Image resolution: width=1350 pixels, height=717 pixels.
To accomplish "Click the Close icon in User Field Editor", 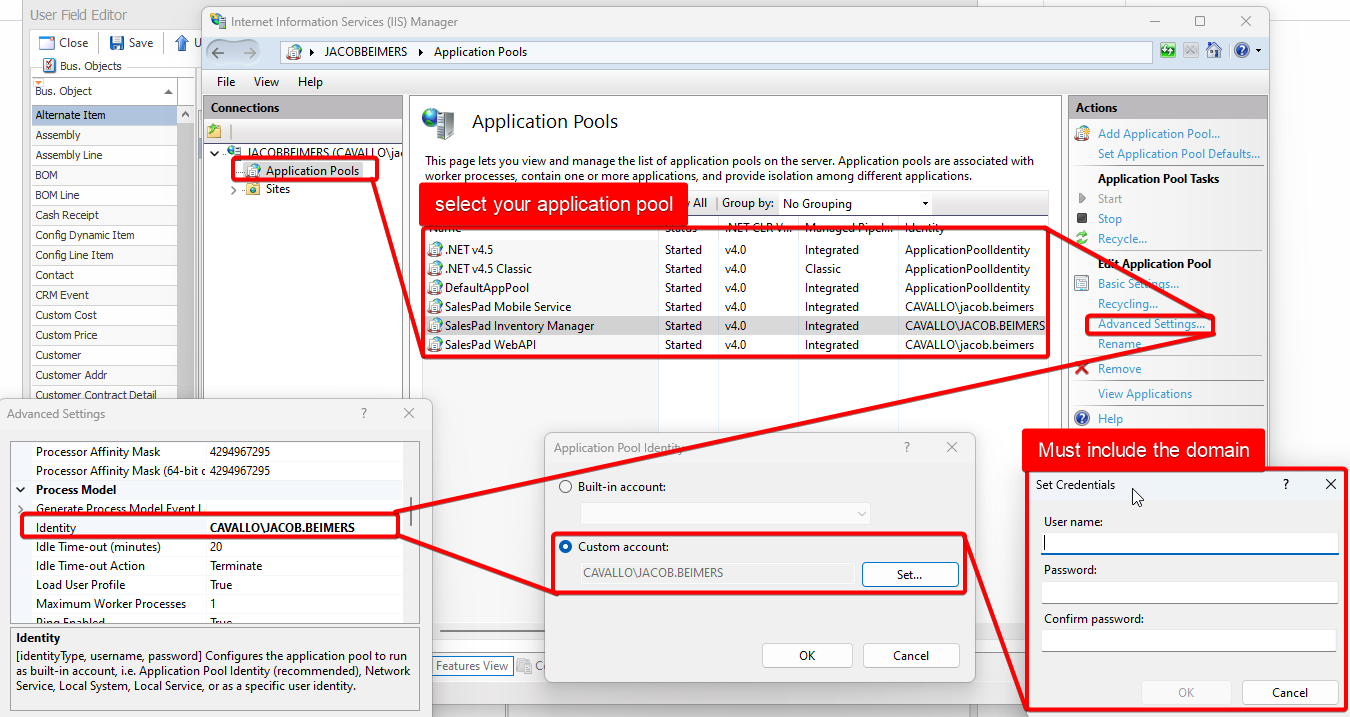I will coord(46,43).
